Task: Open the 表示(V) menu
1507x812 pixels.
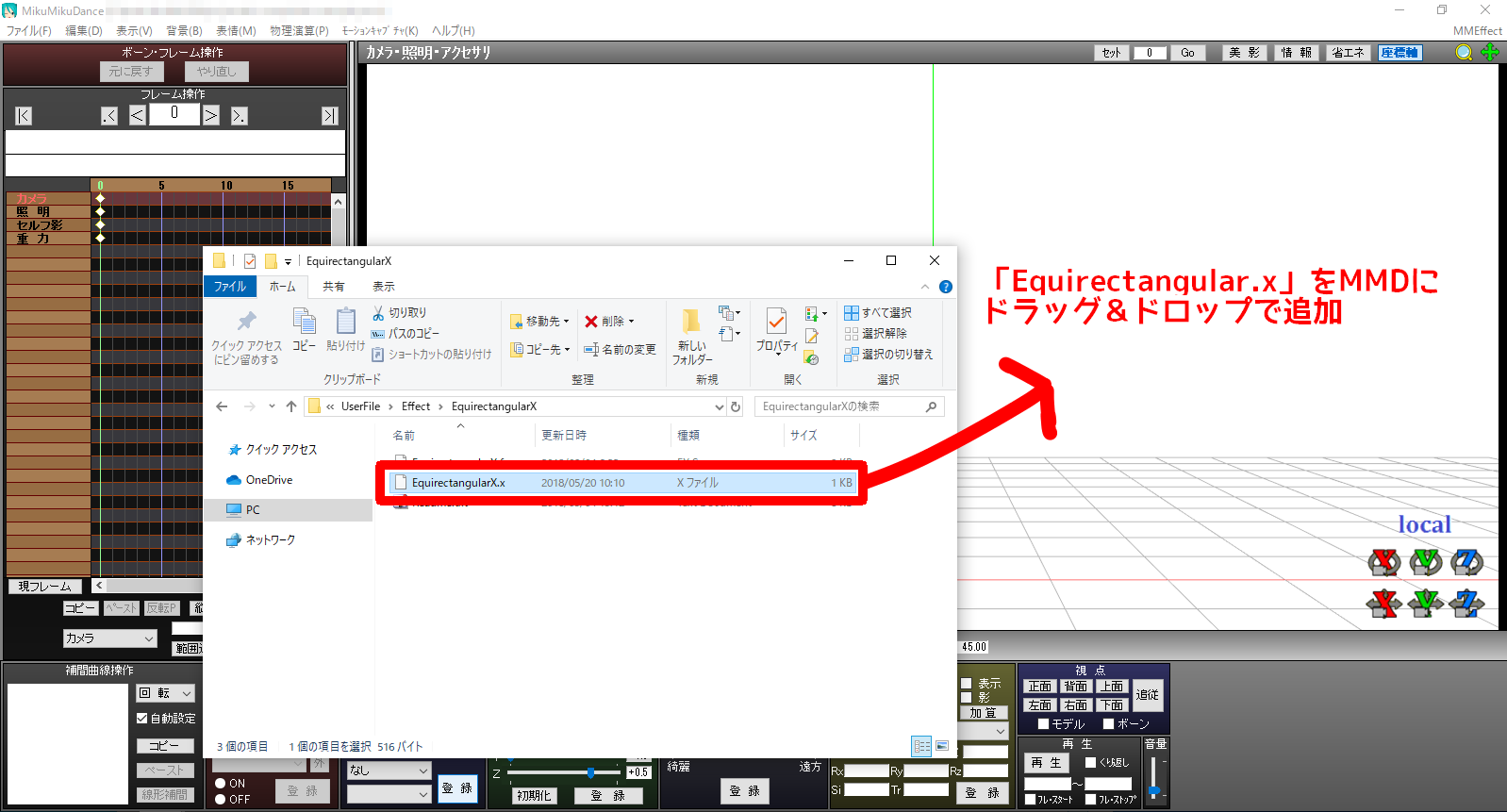Action: click(x=134, y=31)
